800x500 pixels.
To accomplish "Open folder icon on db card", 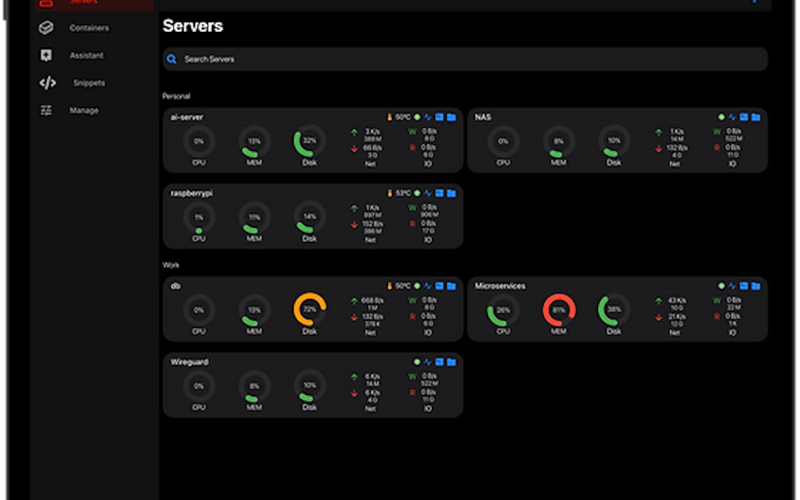I will [451, 286].
